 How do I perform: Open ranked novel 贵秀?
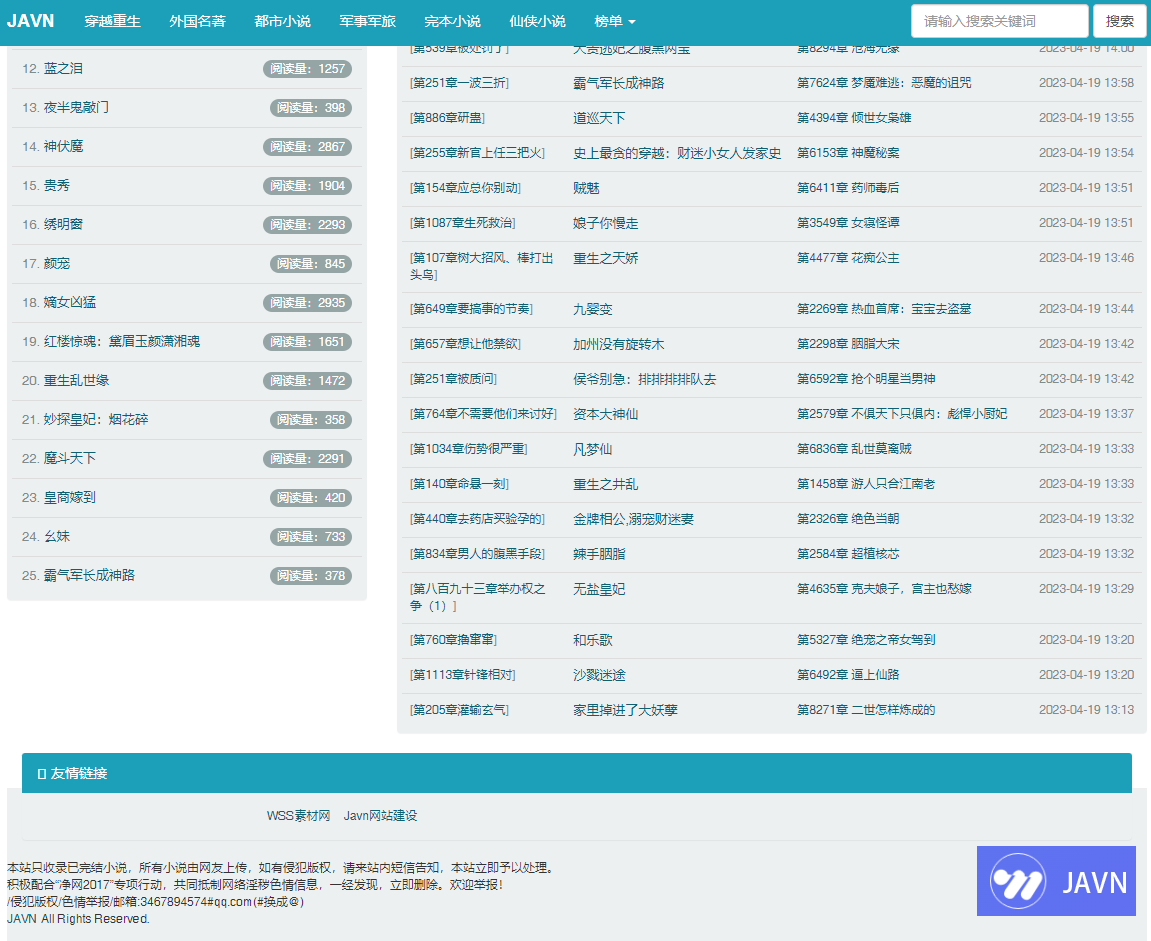(x=57, y=185)
